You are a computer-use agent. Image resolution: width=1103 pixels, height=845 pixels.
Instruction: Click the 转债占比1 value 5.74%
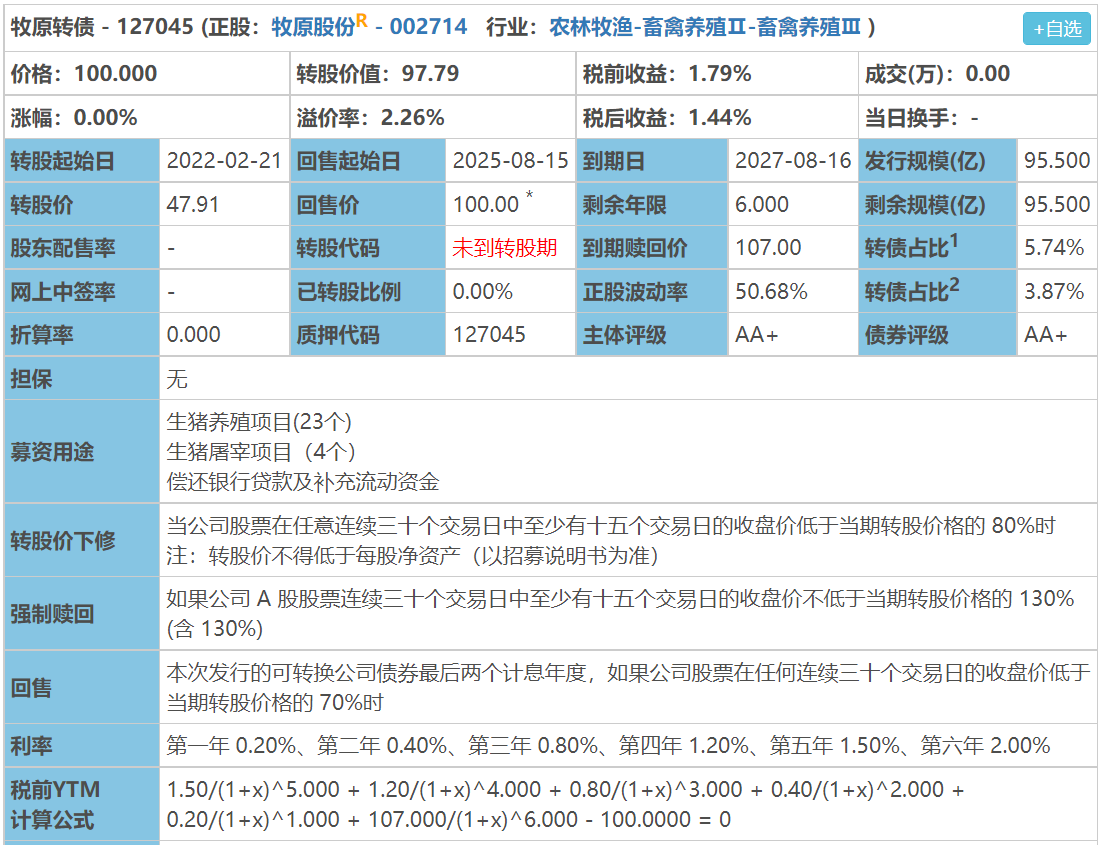tap(1054, 248)
